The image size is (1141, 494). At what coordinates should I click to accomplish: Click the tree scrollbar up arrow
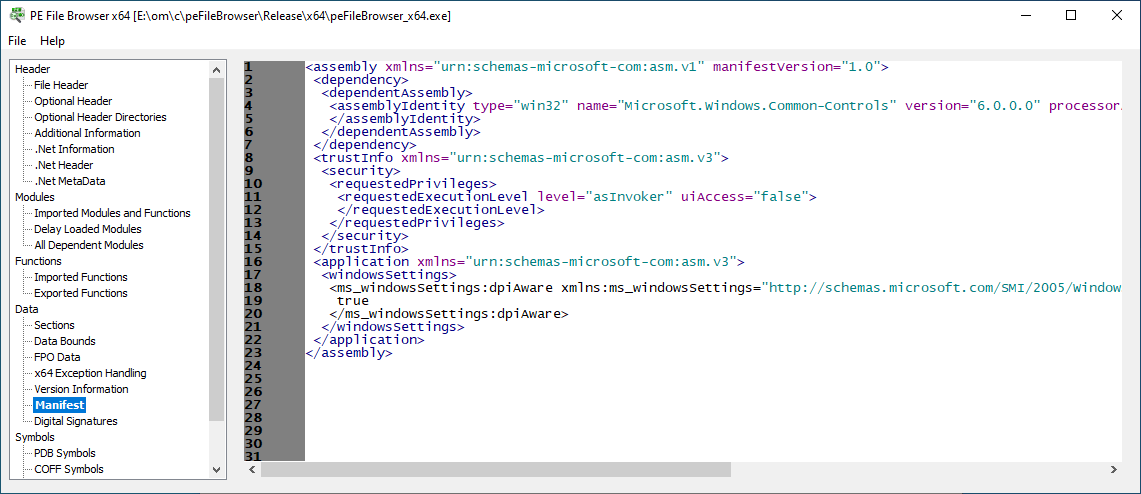216,70
